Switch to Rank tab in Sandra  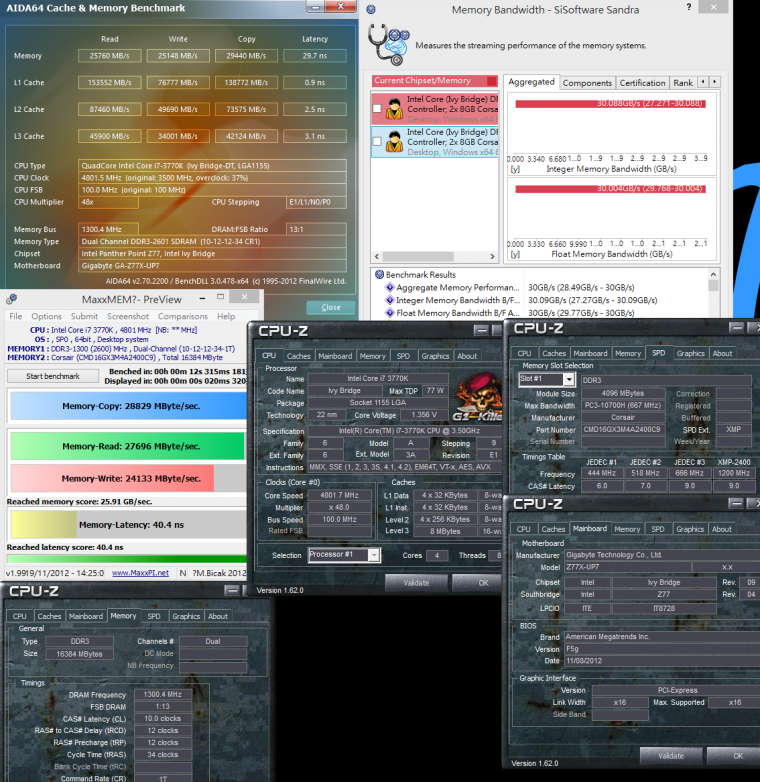(683, 83)
